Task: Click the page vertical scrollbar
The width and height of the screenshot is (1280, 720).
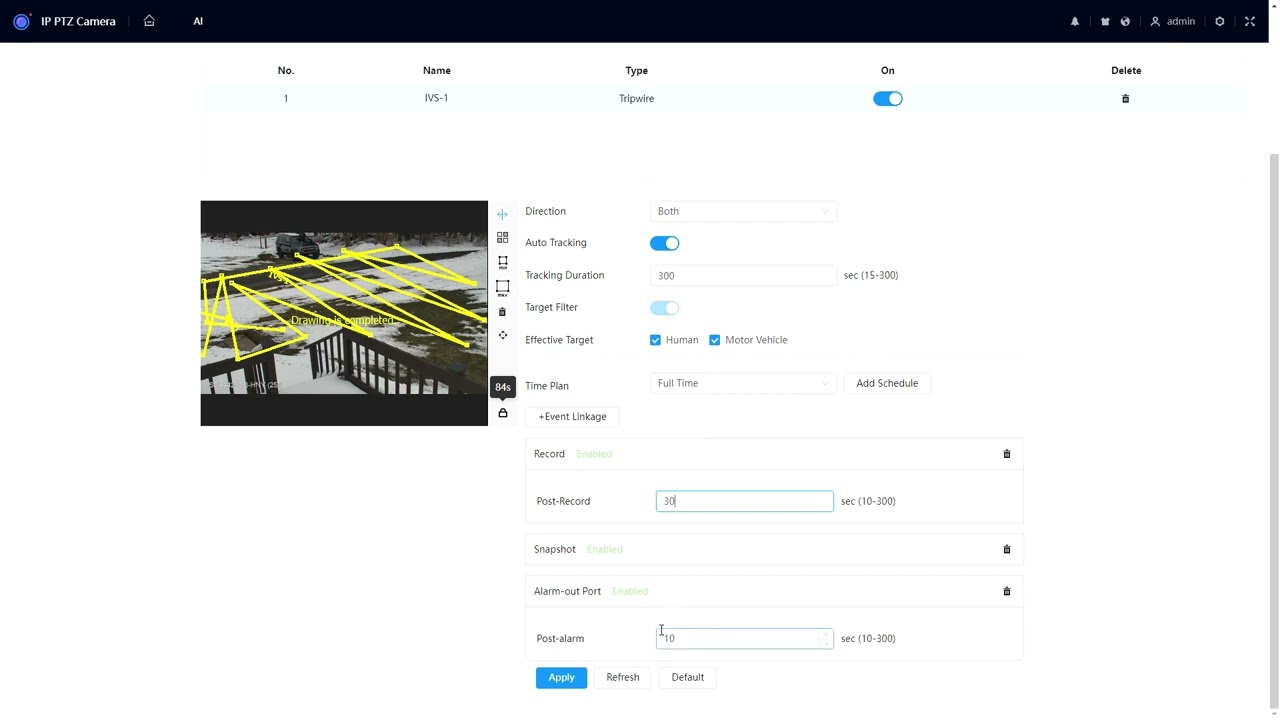Action: point(1274,430)
